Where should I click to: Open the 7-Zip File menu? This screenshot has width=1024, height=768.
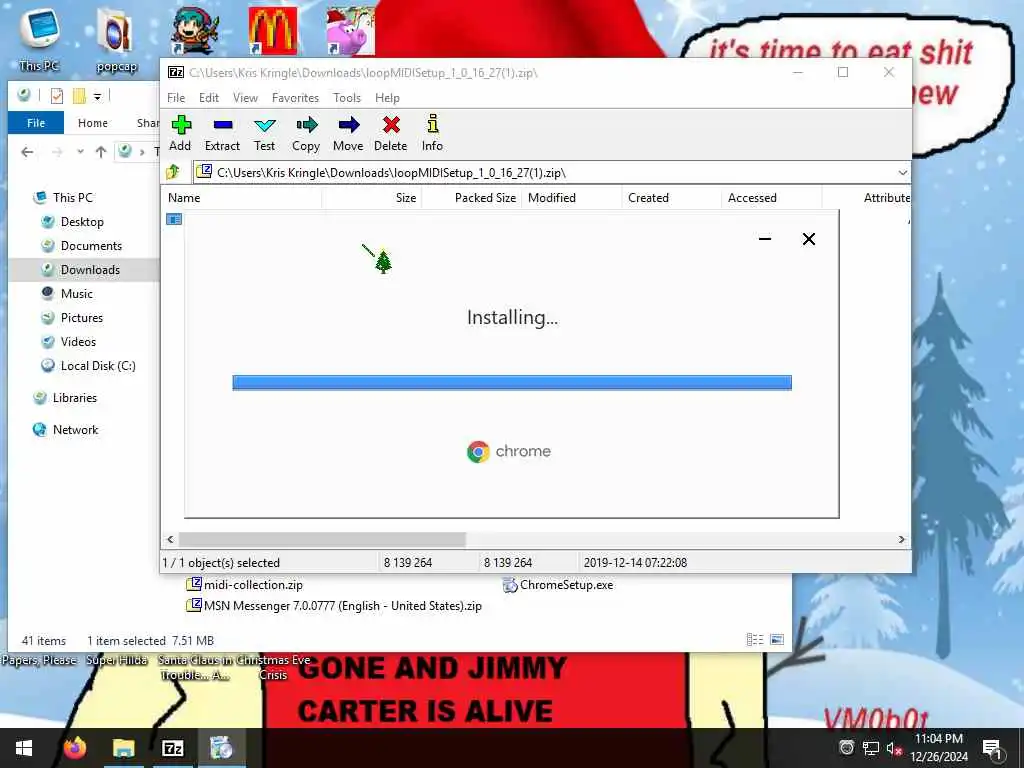coord(176,98)
